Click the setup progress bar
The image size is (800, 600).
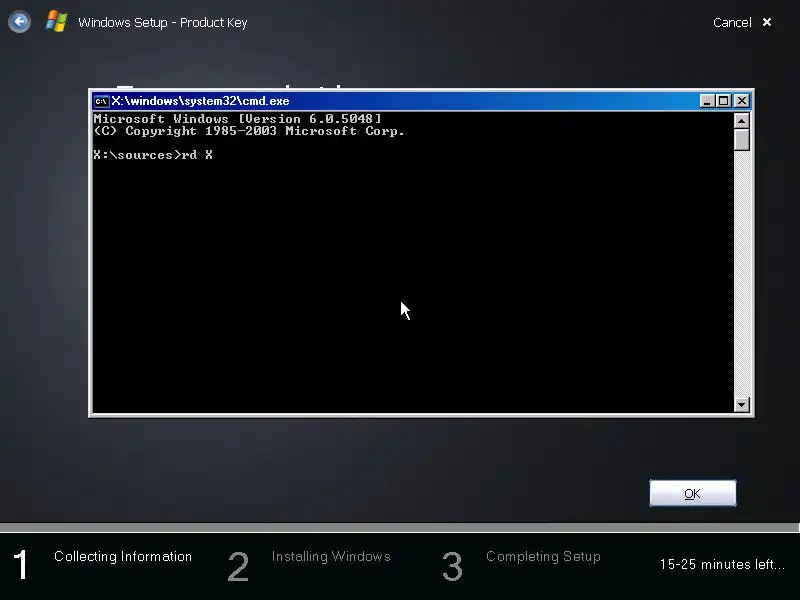(x=400, y=527)
